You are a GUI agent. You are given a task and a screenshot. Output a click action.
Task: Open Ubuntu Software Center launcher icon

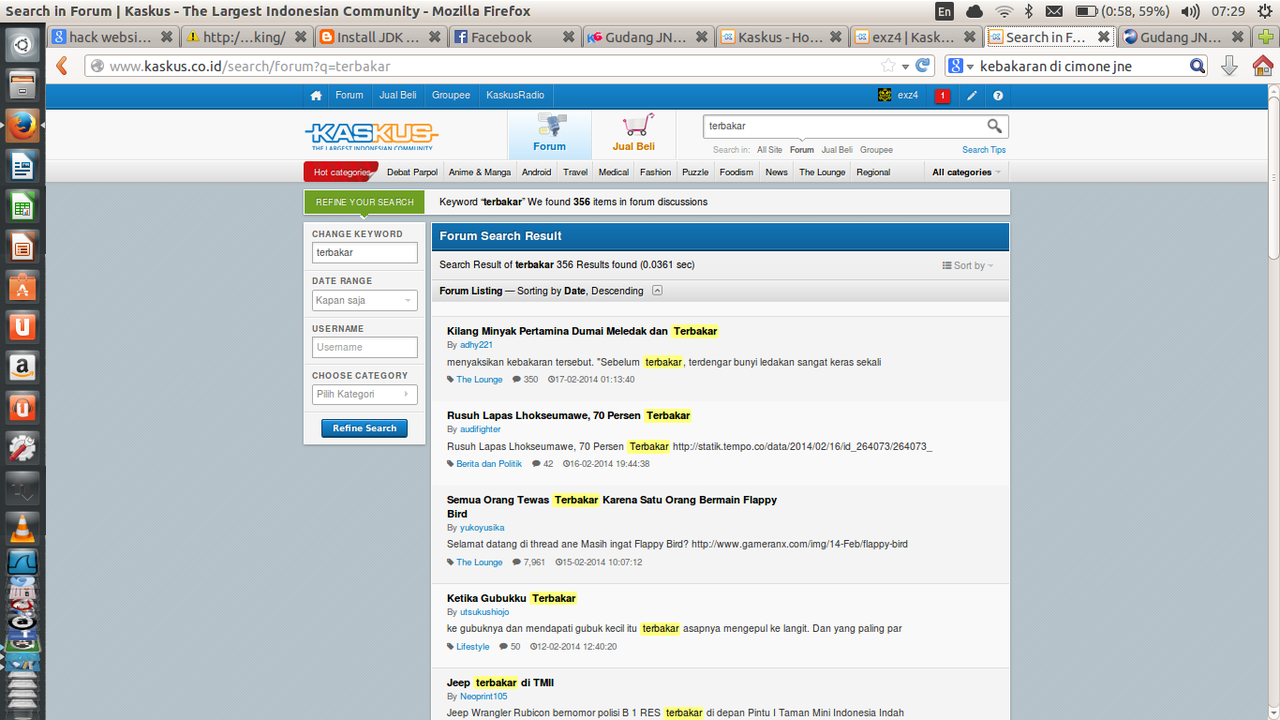[x=22, y=287]
